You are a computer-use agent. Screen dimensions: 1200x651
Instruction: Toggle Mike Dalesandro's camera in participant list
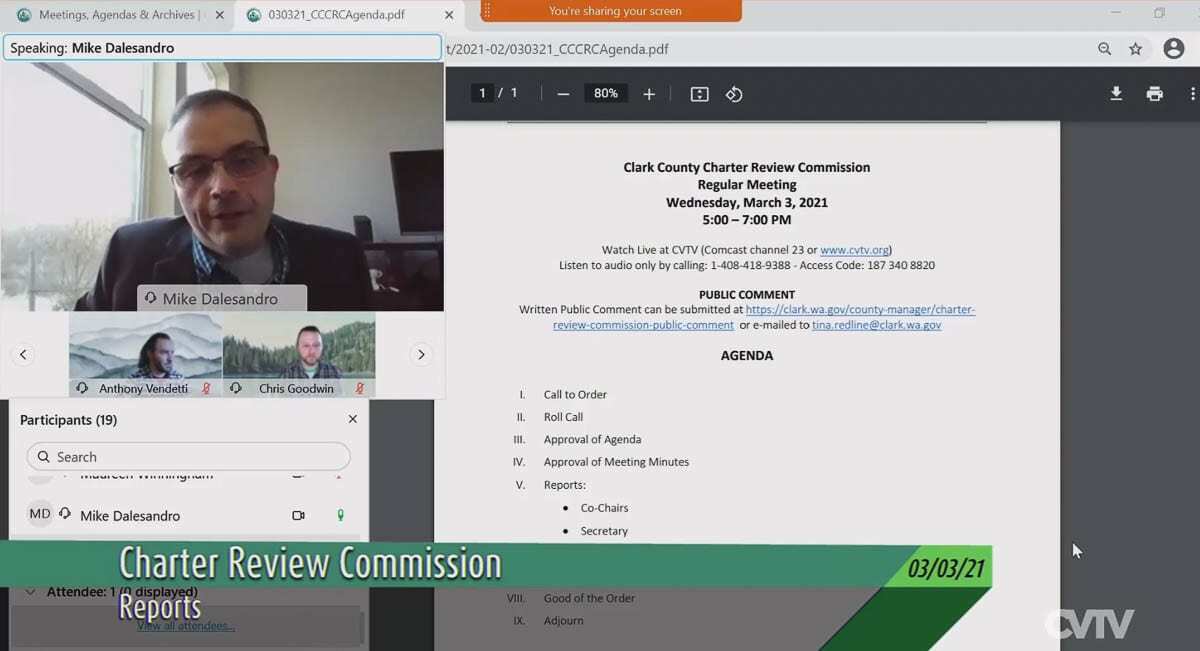pos(298,516)
